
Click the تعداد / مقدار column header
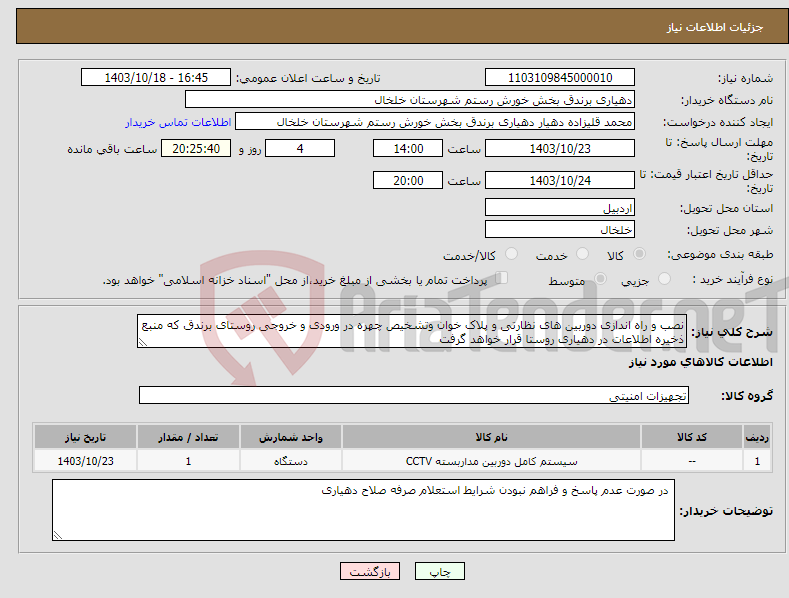[x=188, y=437]
